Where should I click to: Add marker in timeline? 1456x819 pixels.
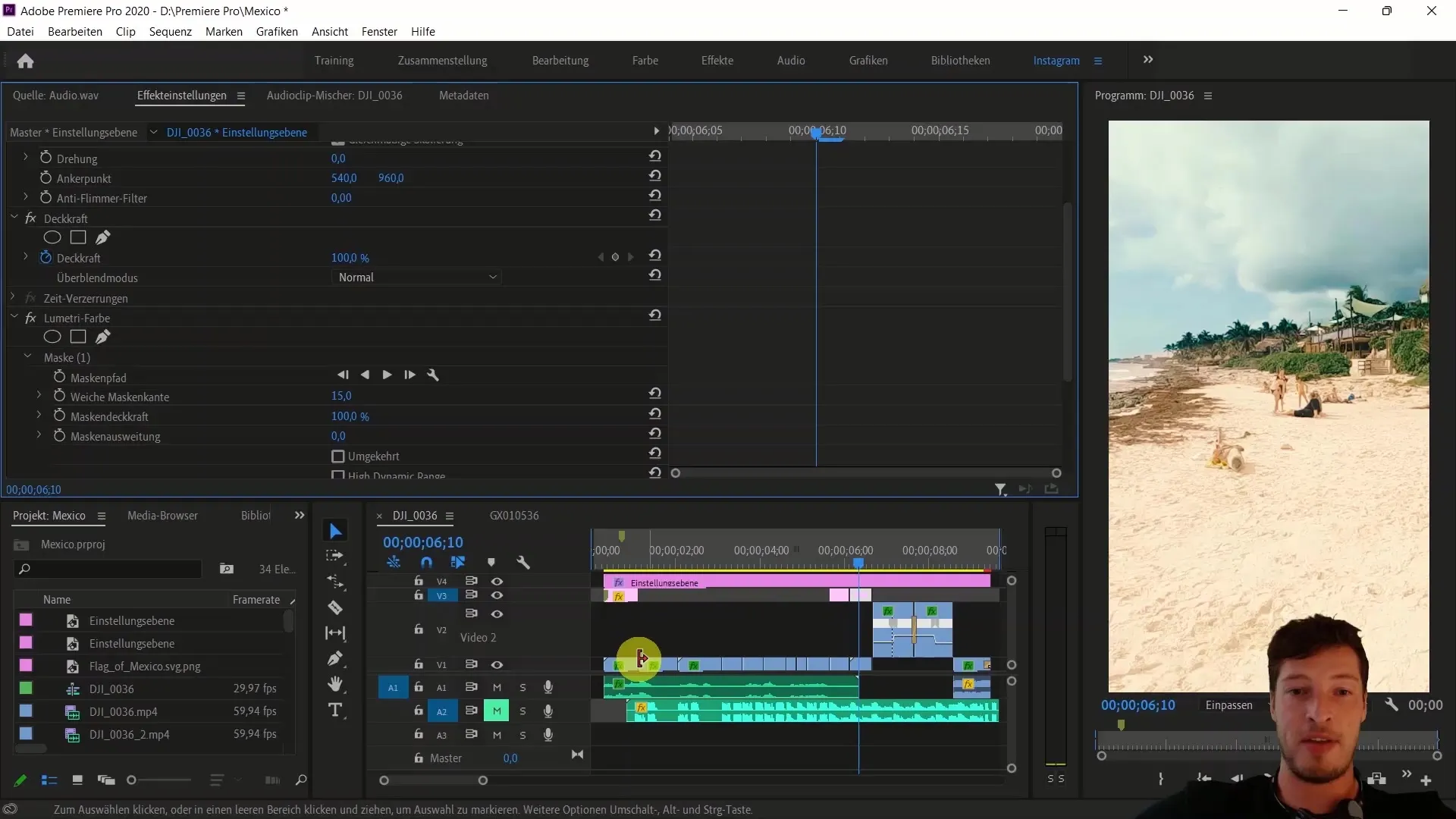[x=491, y=563]
